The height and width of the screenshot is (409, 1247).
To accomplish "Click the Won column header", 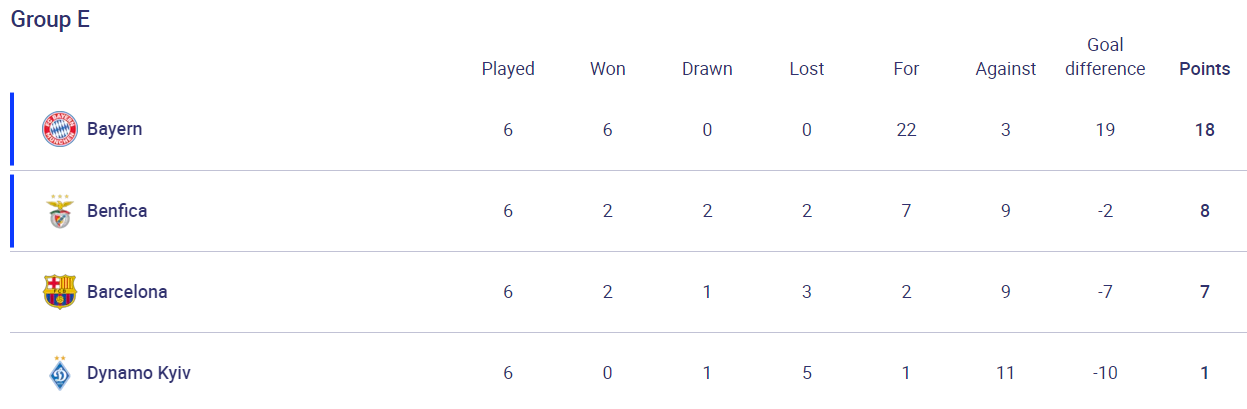I will point(608,69).
